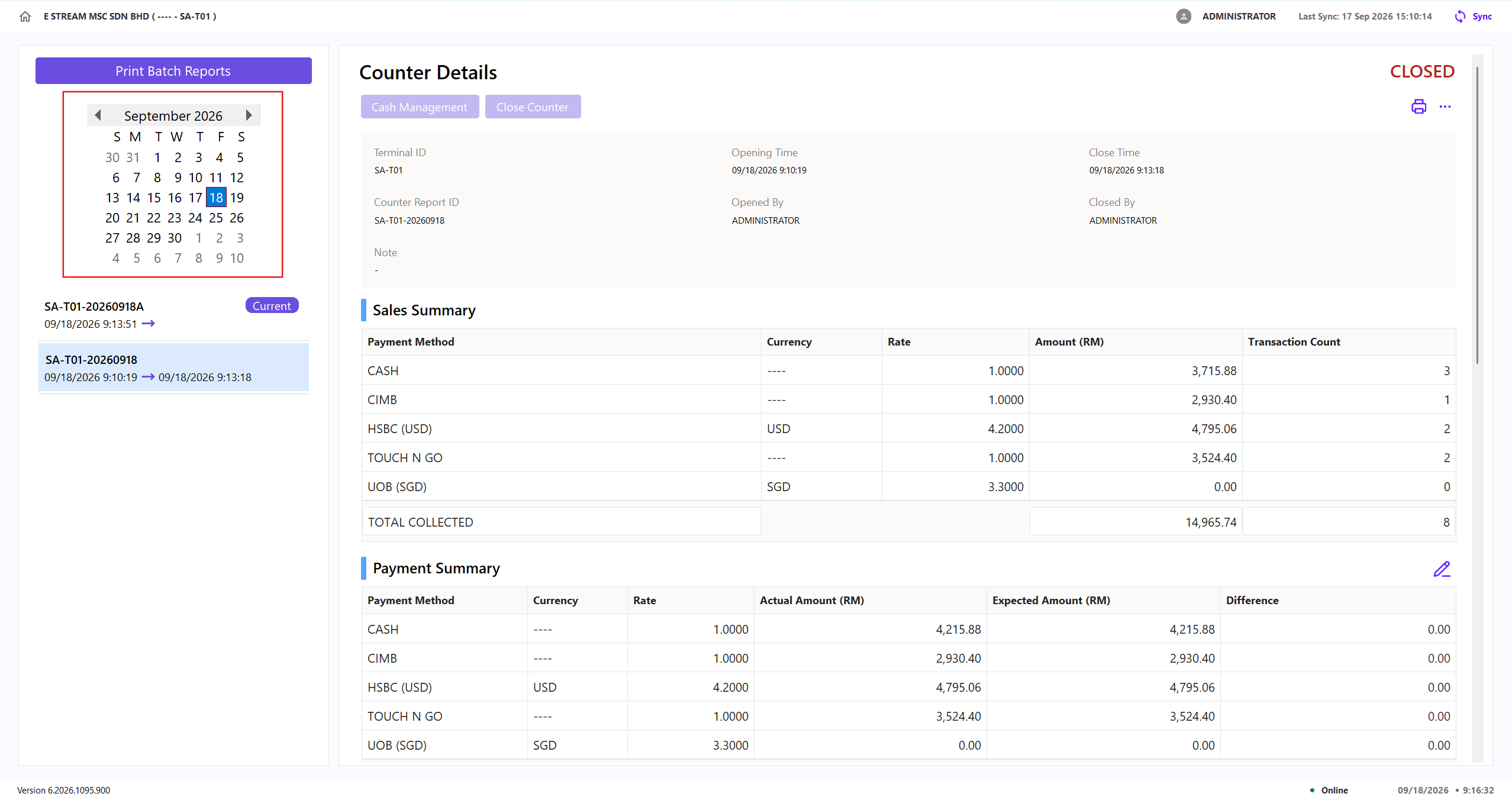
Task: Choose August 31 in calendar
Action: click(x=133, y=157)
